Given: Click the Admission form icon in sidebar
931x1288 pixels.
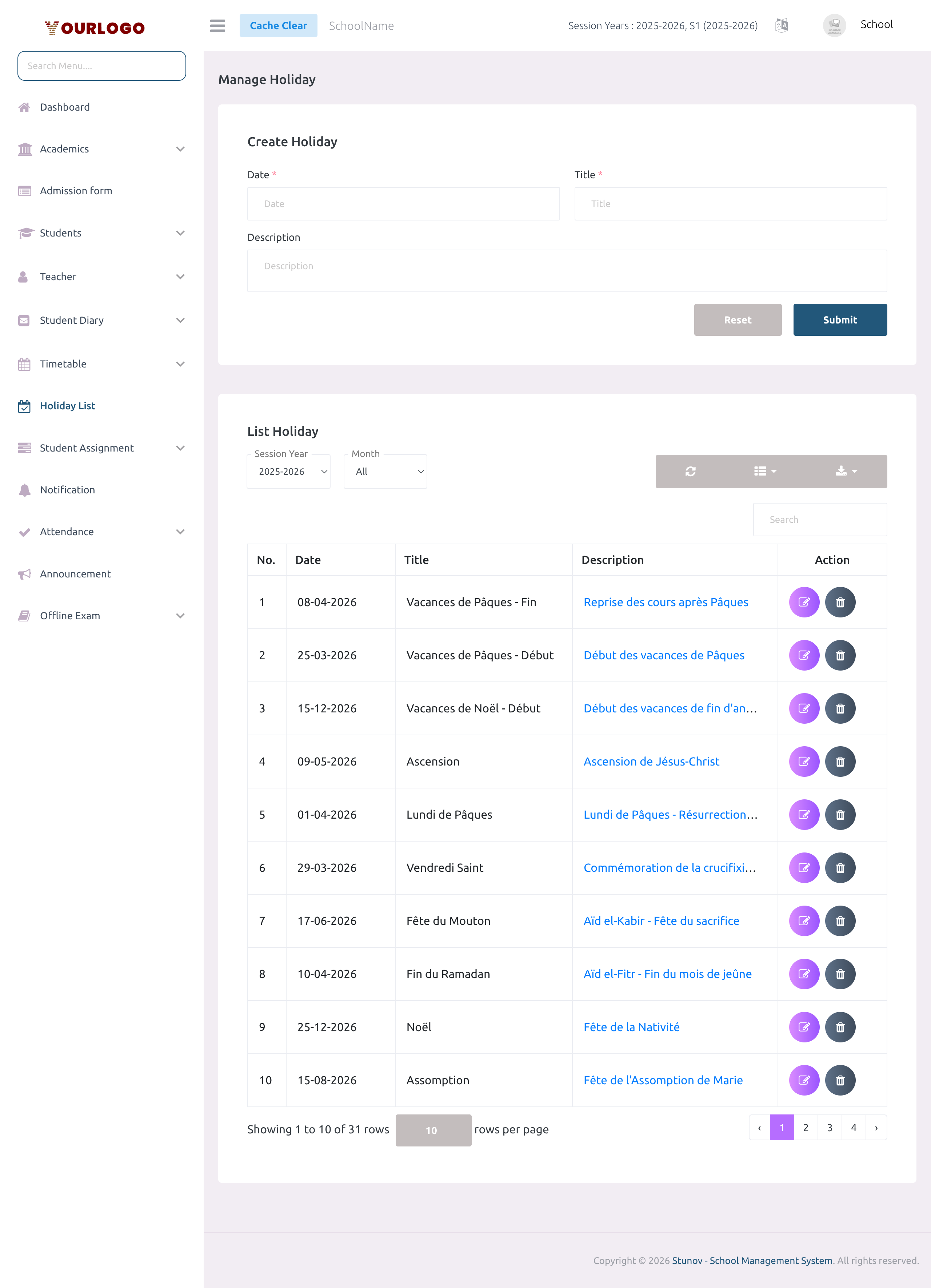Looking at the screenshot, I should click(24, 191).
